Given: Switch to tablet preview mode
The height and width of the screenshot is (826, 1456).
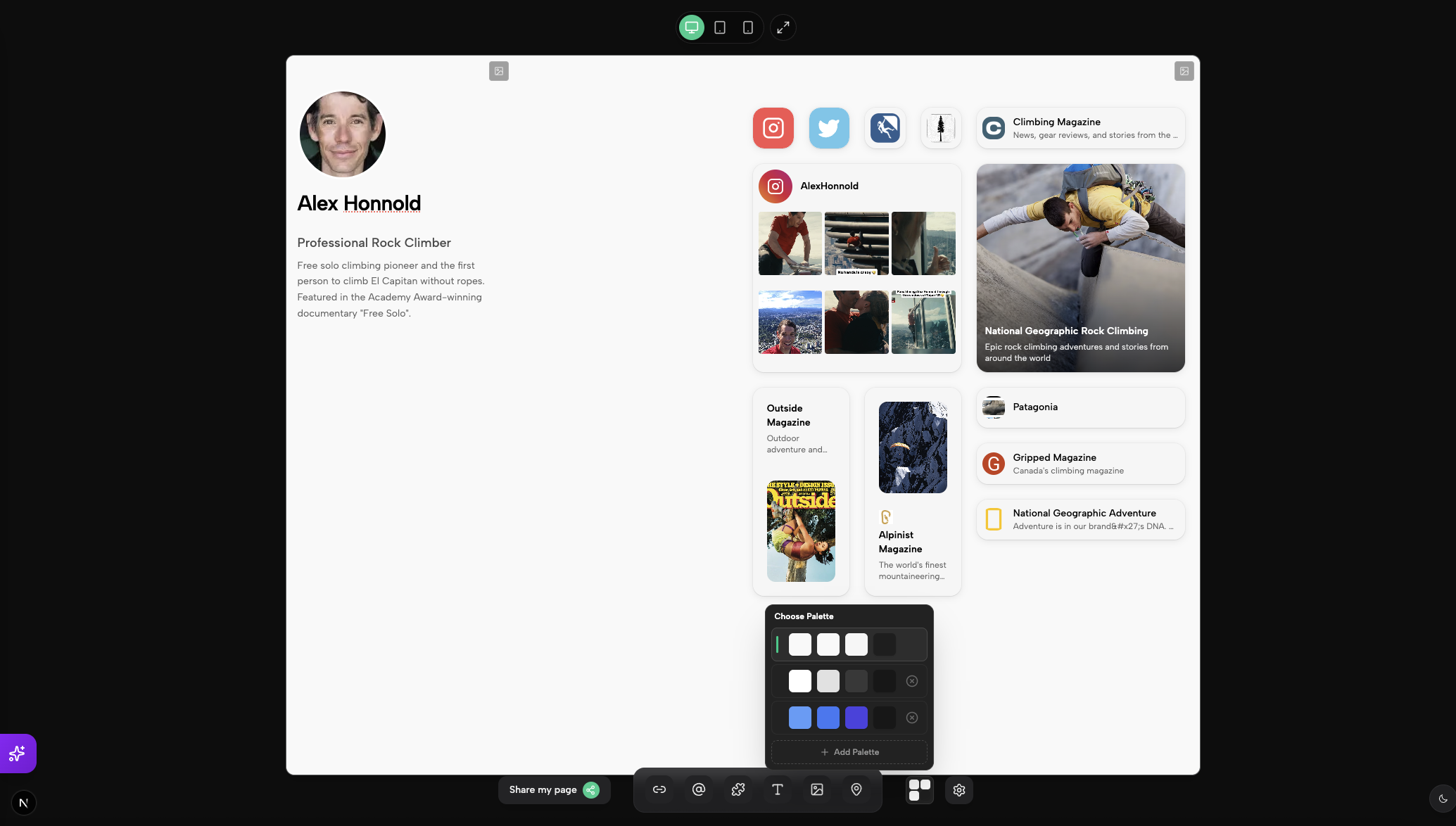Looking at the screenshot, I should (719, 27).
